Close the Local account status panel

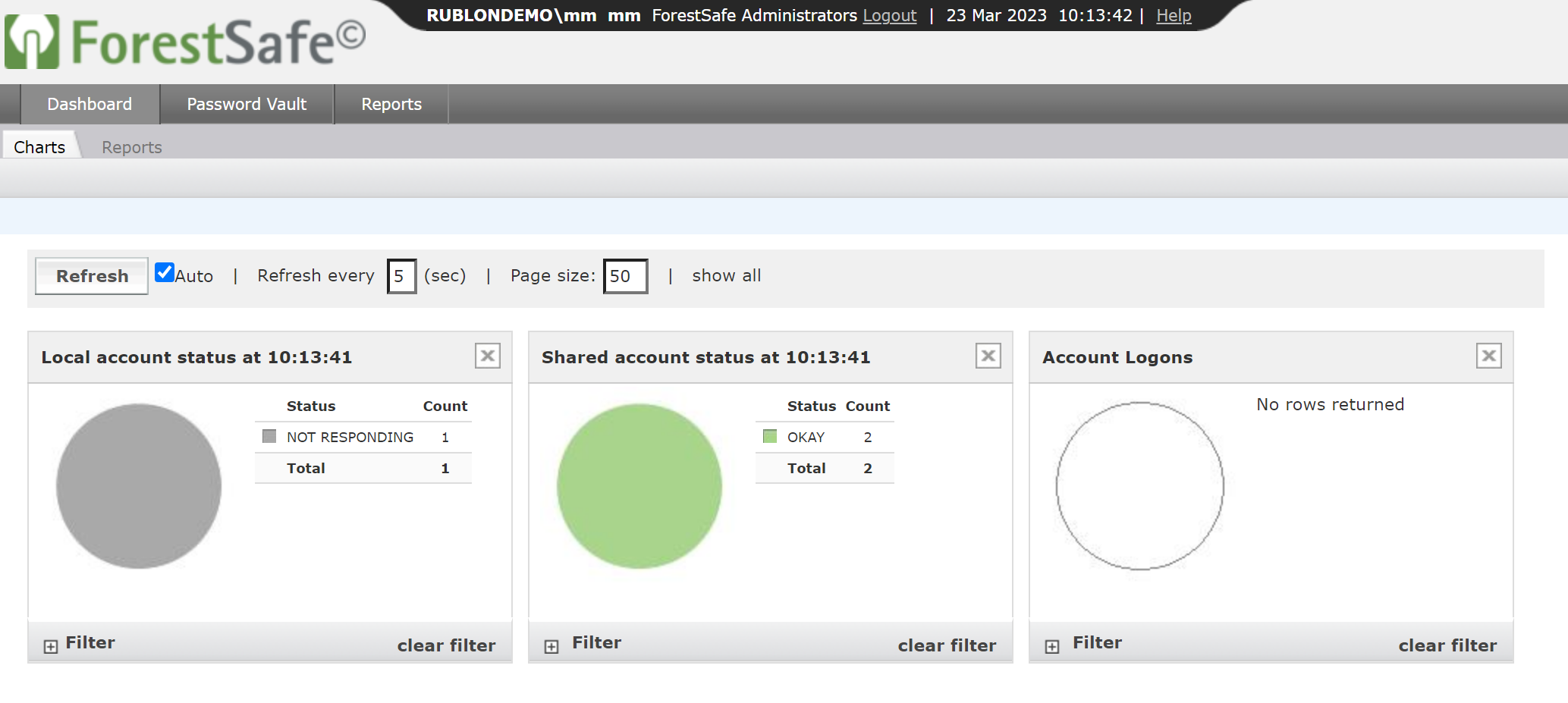point(487,356)
